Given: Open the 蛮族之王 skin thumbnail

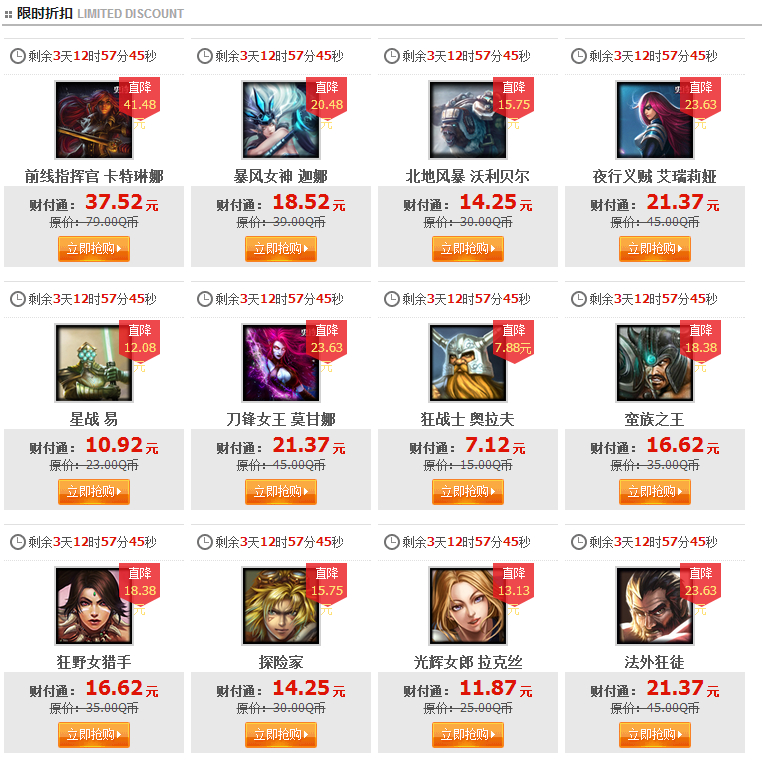Looking at the screenshot, I should pos(655,363).
